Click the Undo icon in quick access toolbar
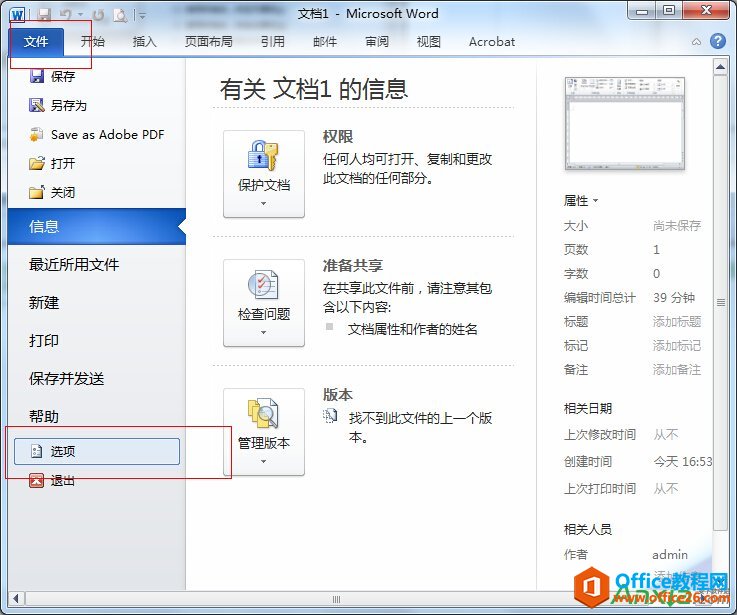The width and height of the screenshot is (737, 615). pos(66,15)
